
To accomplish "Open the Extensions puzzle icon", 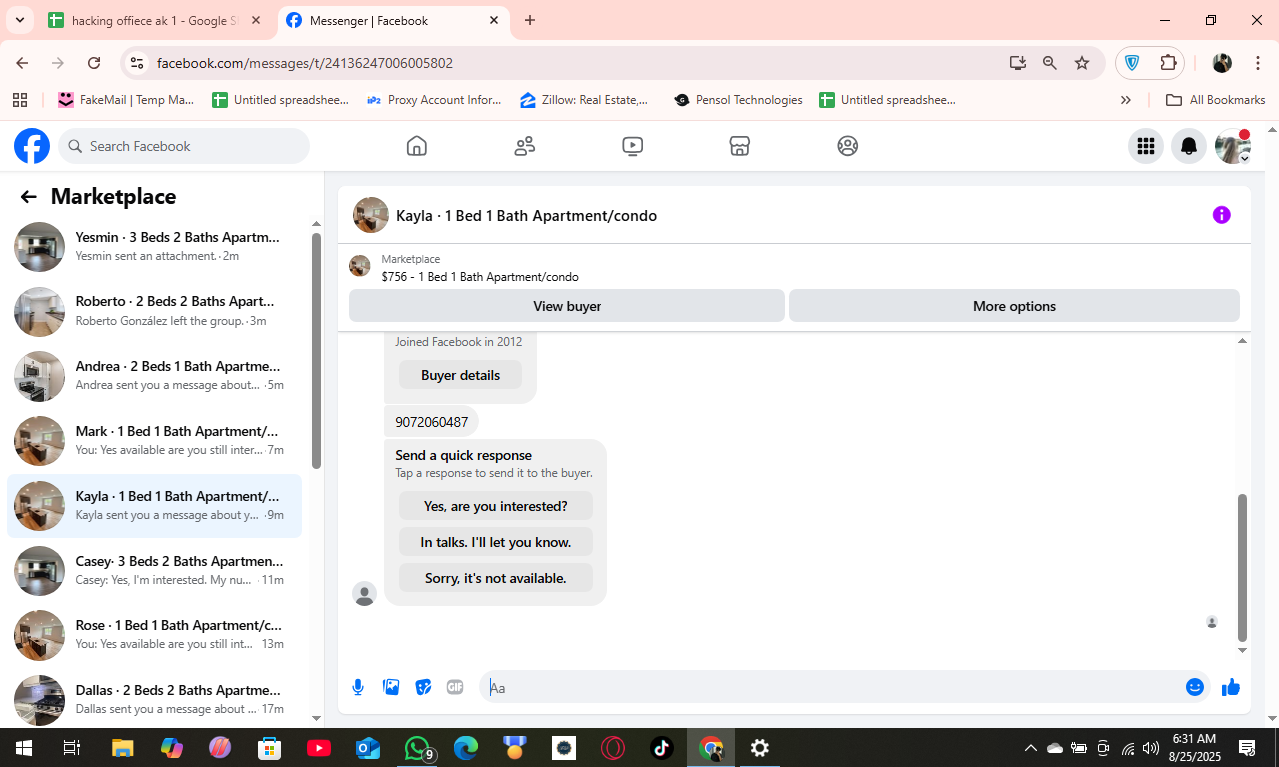I will (1168, 63).
